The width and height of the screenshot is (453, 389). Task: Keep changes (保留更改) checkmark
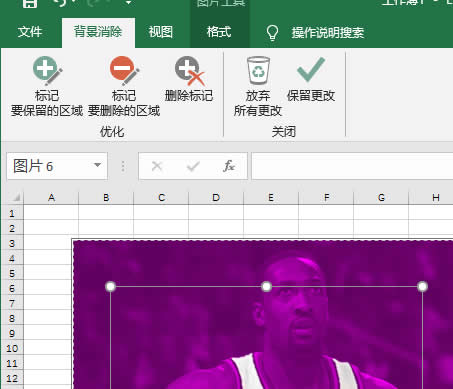[311, 79]
